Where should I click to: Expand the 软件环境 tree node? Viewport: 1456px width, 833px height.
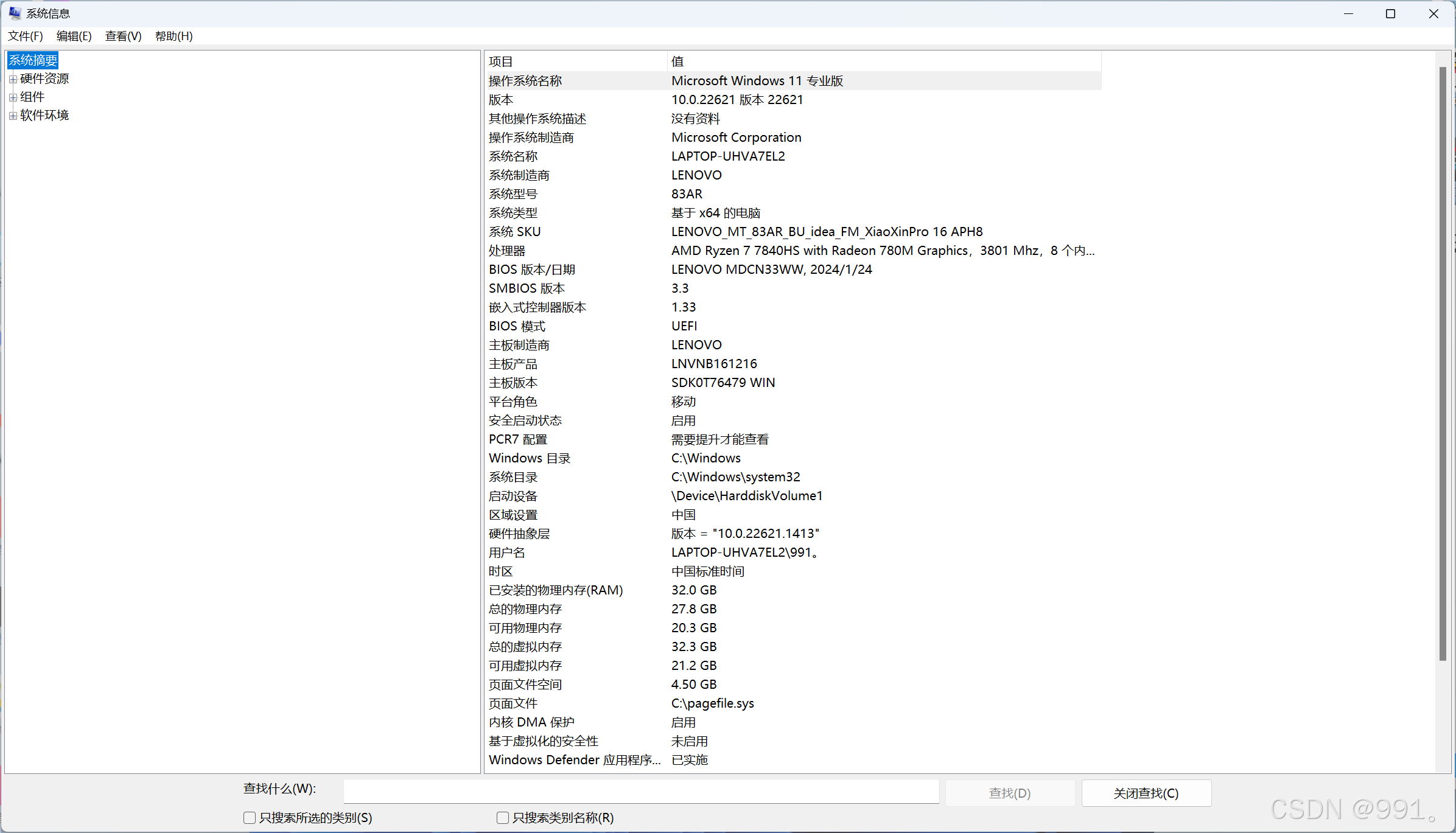tap(13, 116)
